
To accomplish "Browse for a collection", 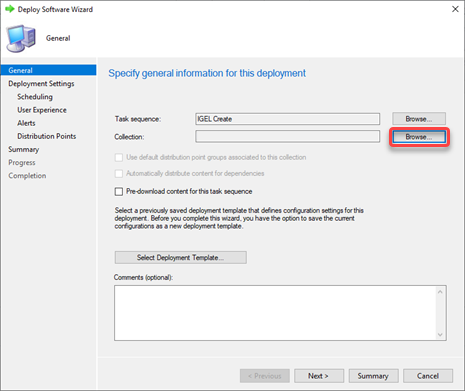I will 419,137.
